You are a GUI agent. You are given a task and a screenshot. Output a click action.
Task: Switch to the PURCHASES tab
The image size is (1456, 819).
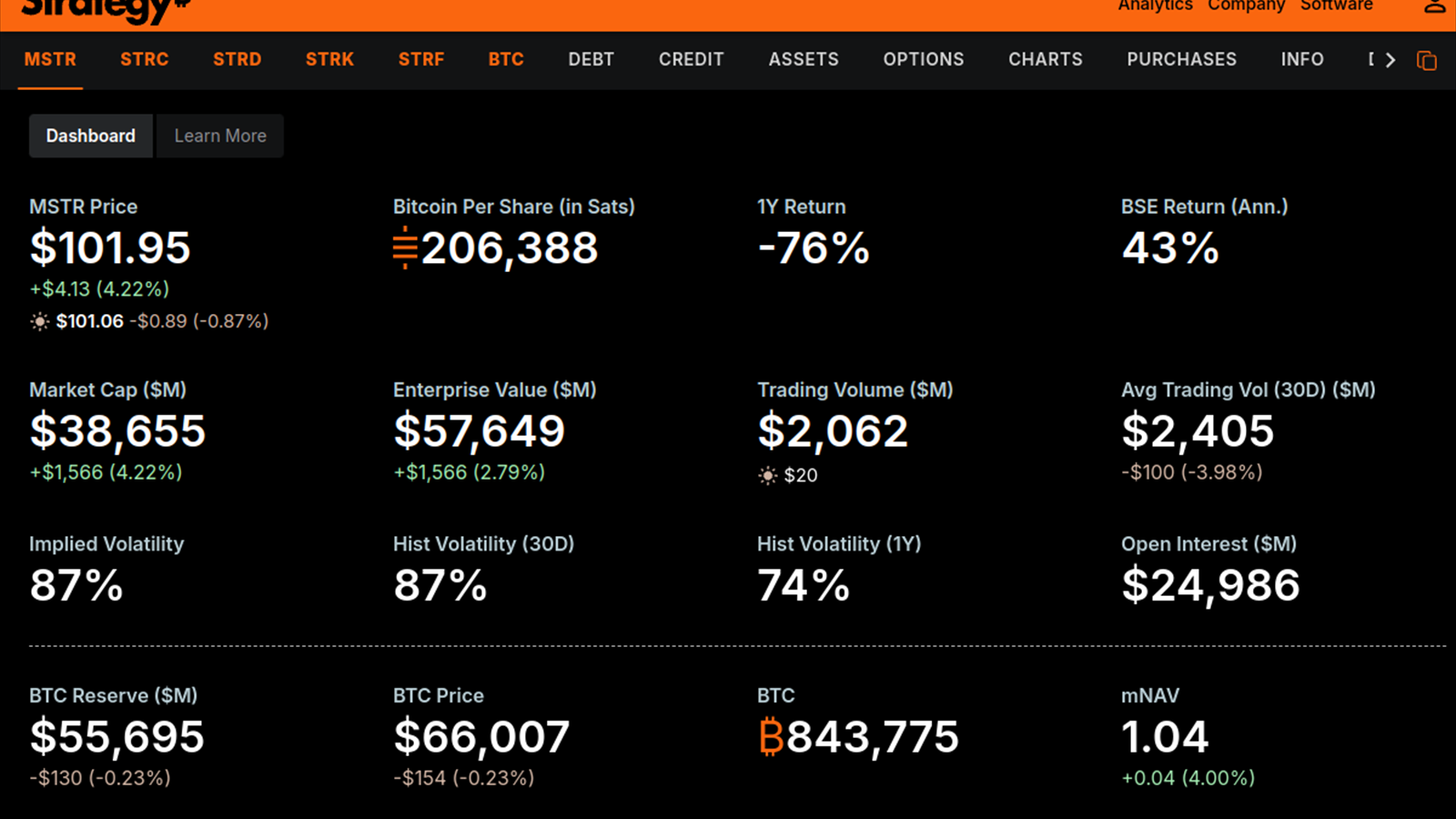pyautogui.click(x=1182, y=59)
